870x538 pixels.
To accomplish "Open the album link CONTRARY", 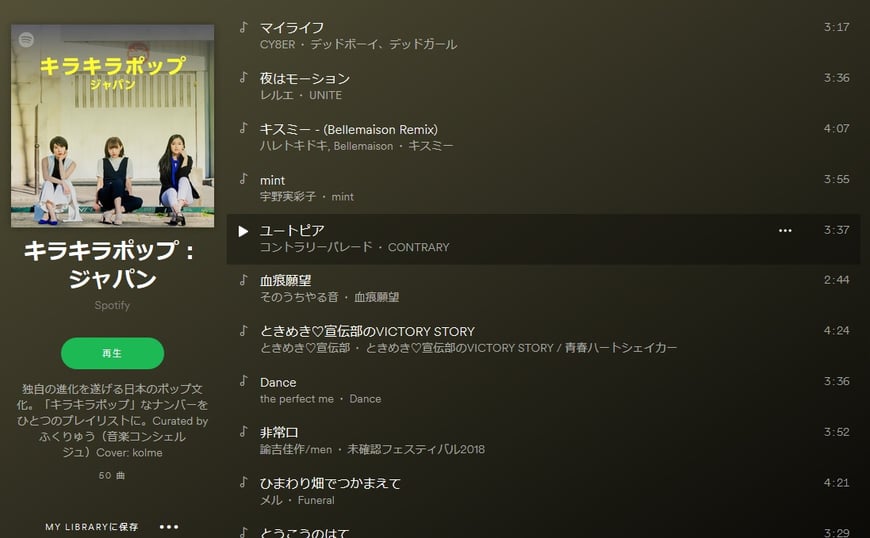I will click(x=418, y=247).
